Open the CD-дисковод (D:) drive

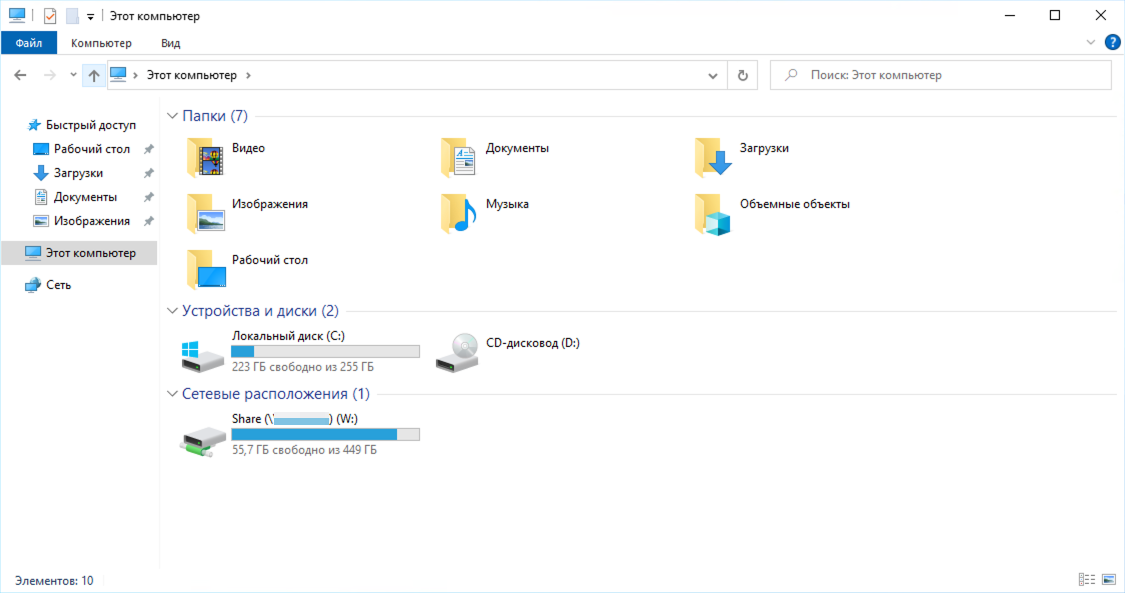coord(457,352)
